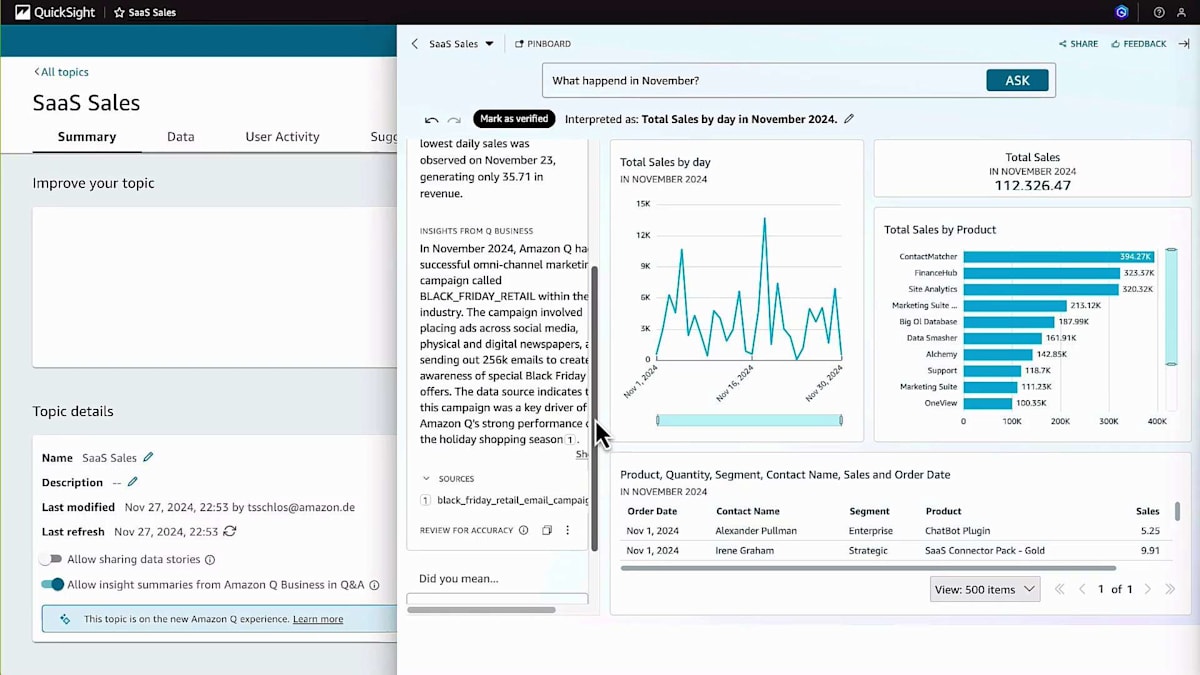This screenshot has height=675, width=1200.
Task: Click the redo arrow icon
Action: tap(454, 119)
